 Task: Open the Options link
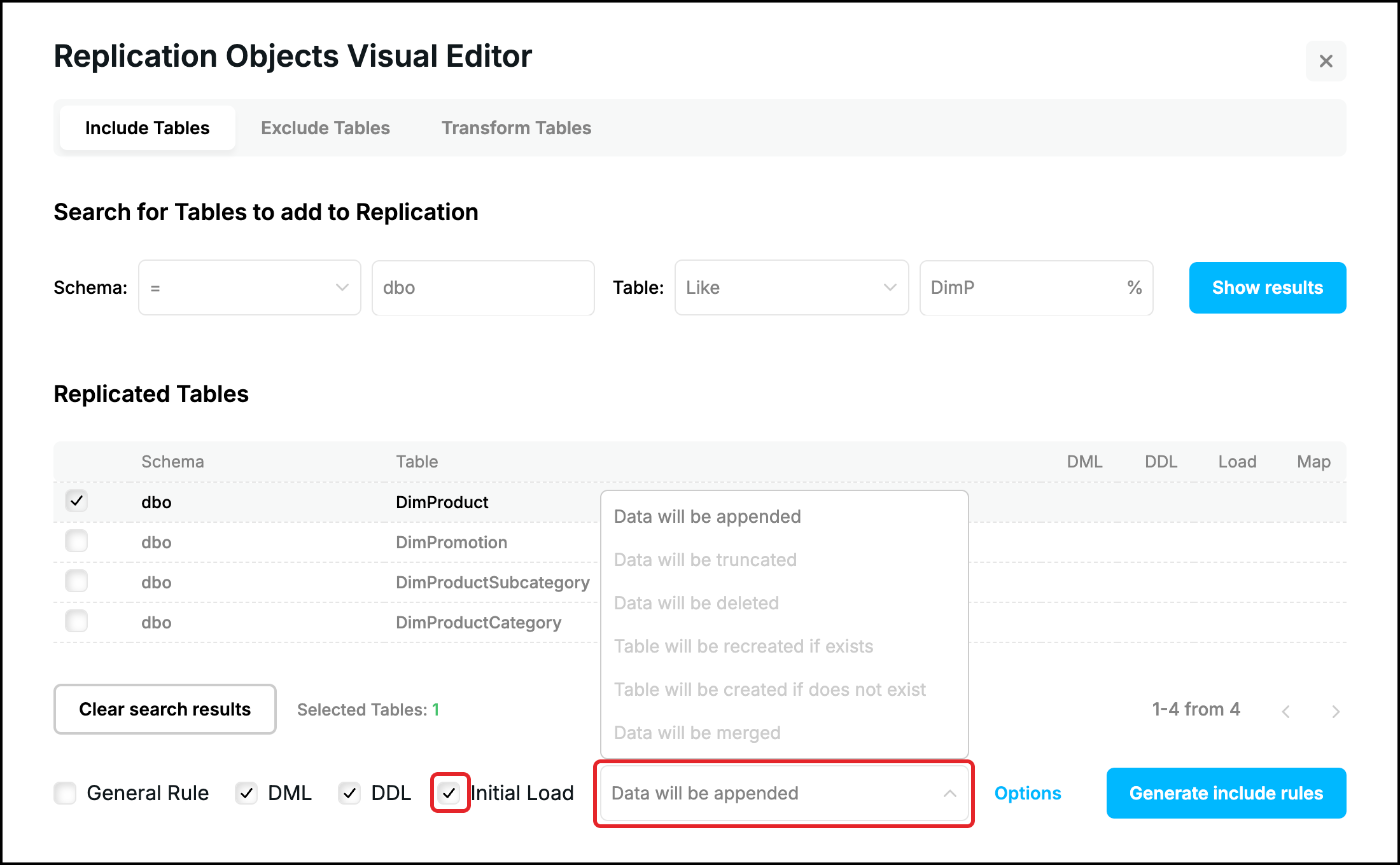[x=1028, y=794]
